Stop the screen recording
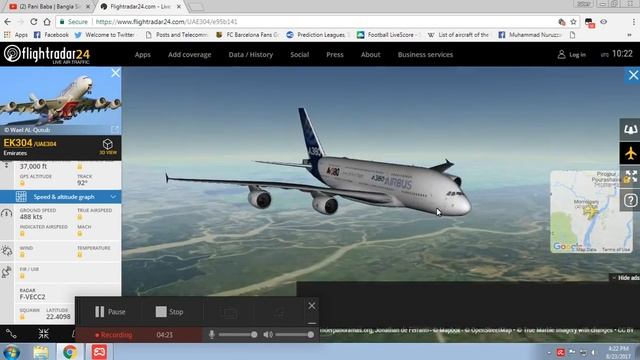 pyautogui.click(x=169, y=312)
